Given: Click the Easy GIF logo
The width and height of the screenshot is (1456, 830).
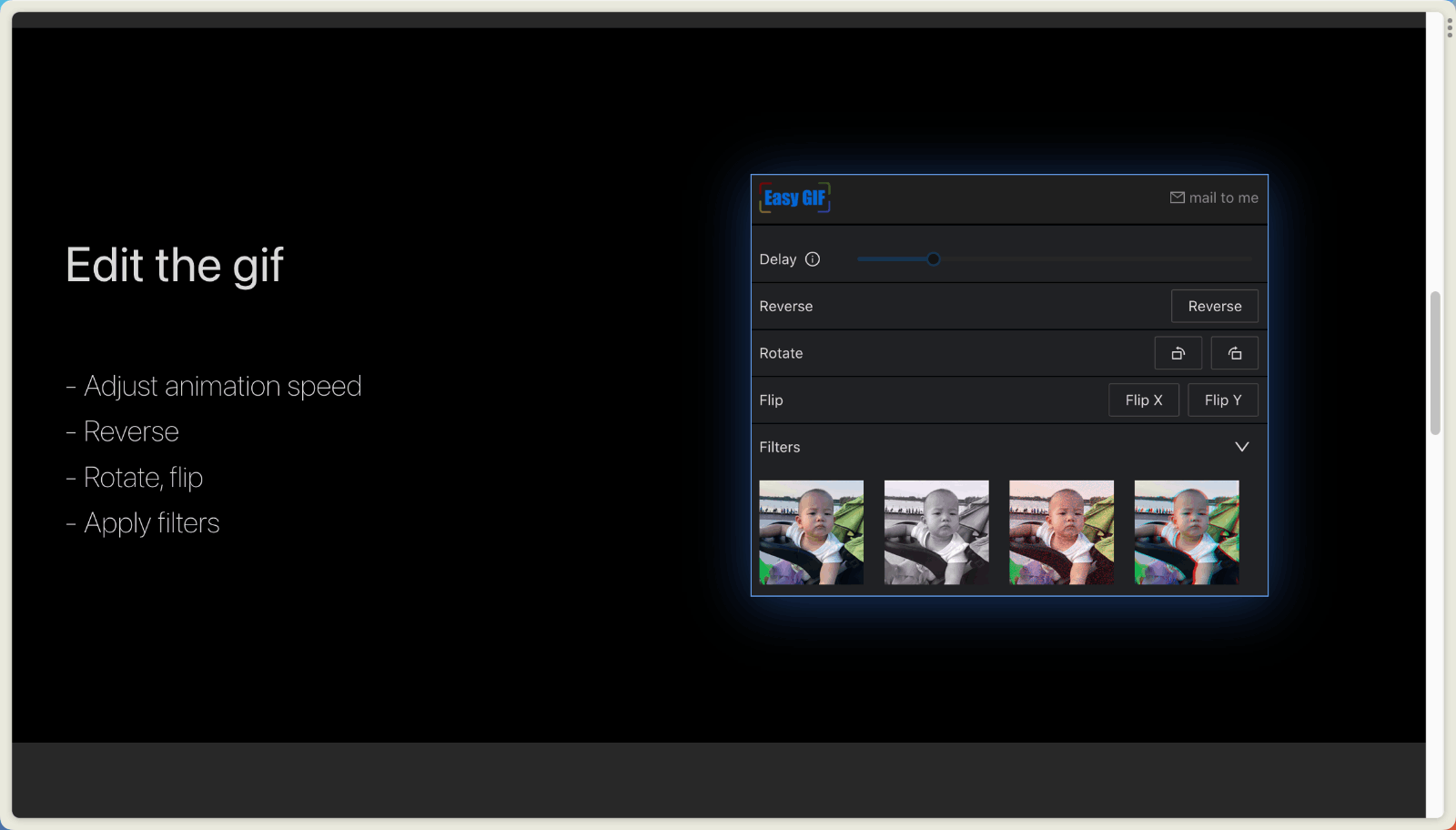Looking at the screenshot, I should pos(794,198).
